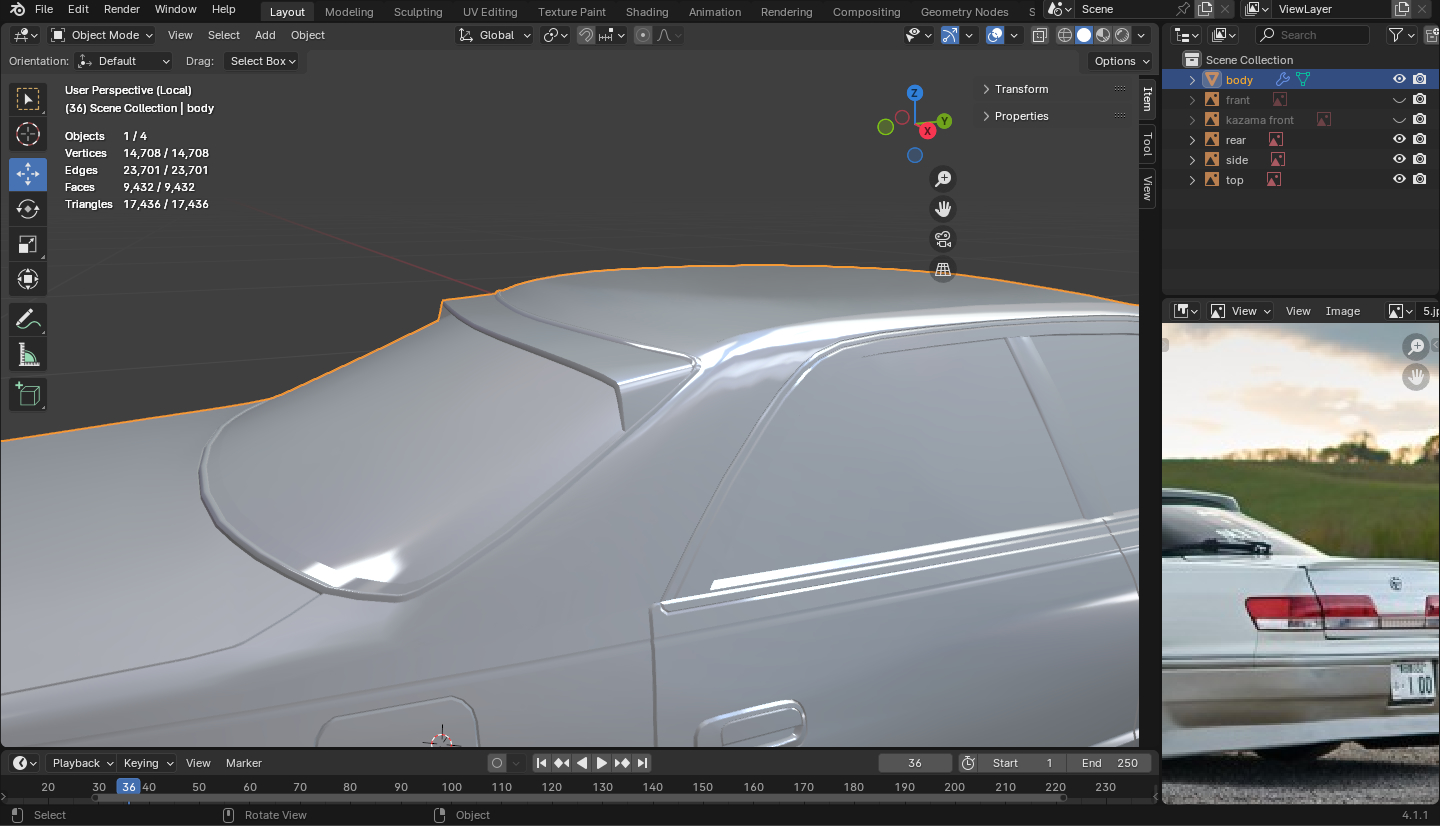Open Global transform orientation dropdown
This screenshot has width=1440, height=826.
click(x=495, y=35)
